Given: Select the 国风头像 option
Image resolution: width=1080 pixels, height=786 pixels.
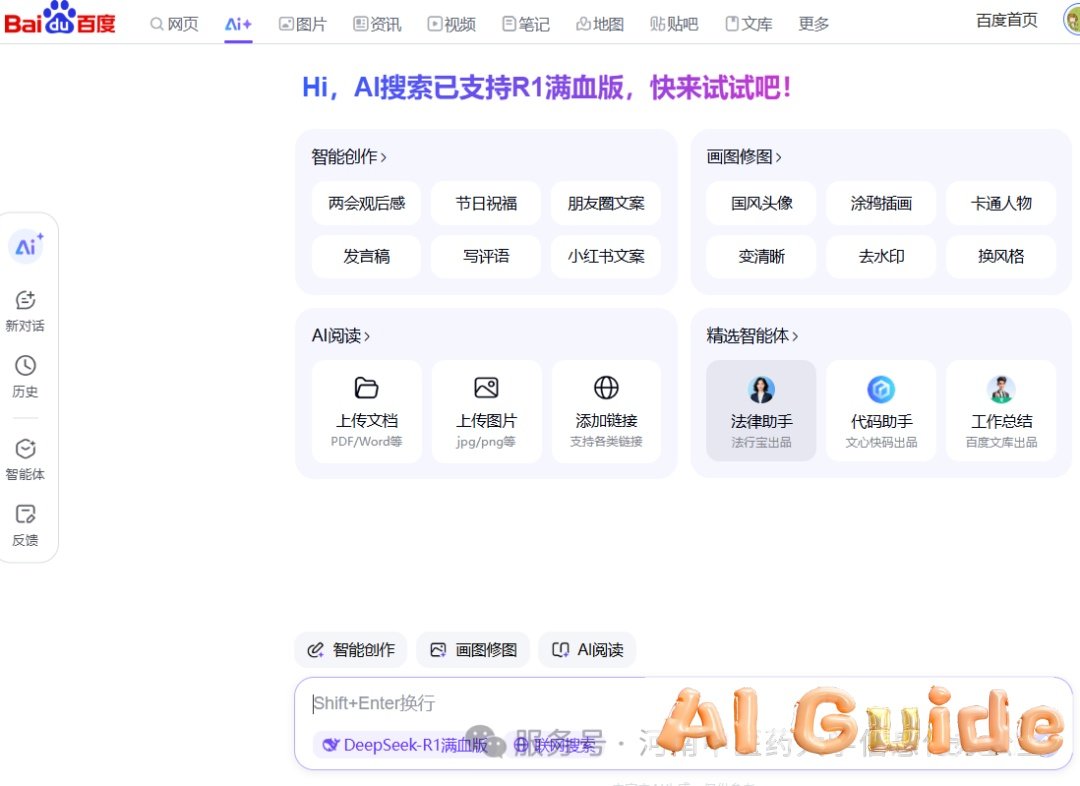Looking at the screenshot, I should tap(762, 203).
